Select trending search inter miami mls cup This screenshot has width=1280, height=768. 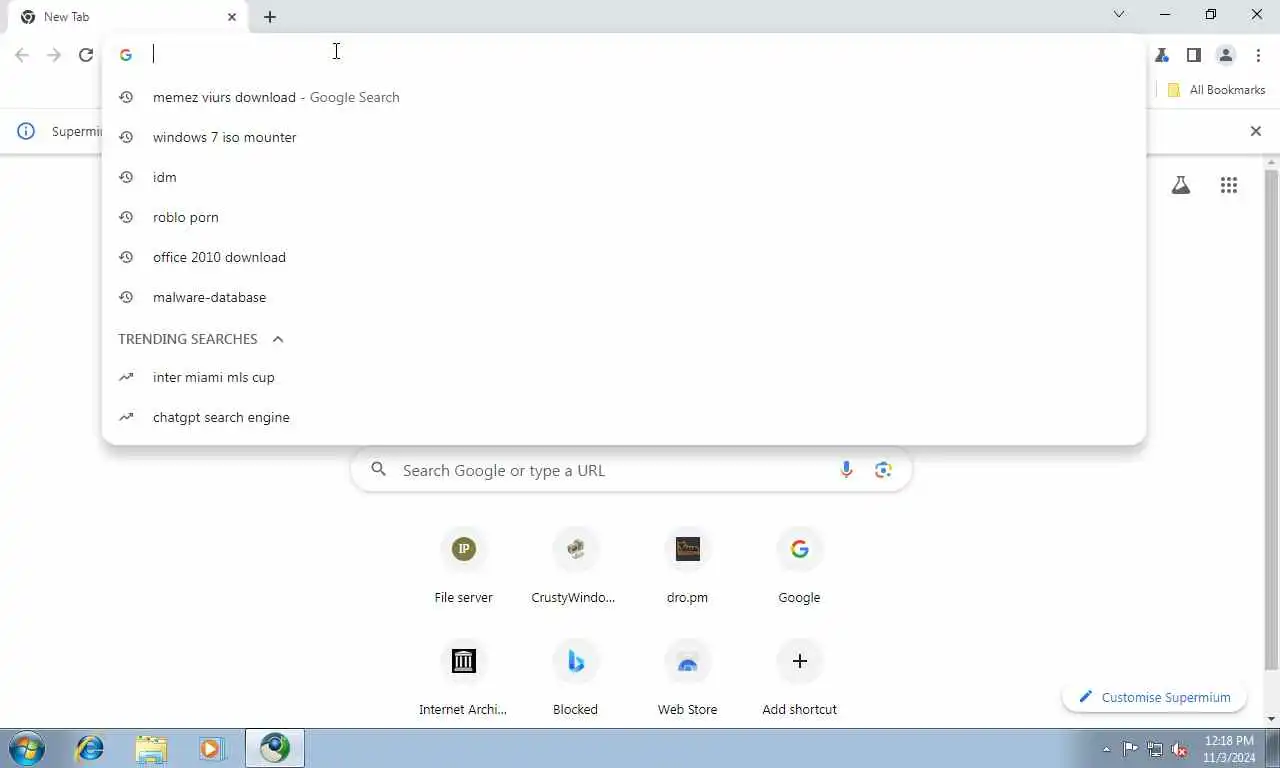[624, 377]
